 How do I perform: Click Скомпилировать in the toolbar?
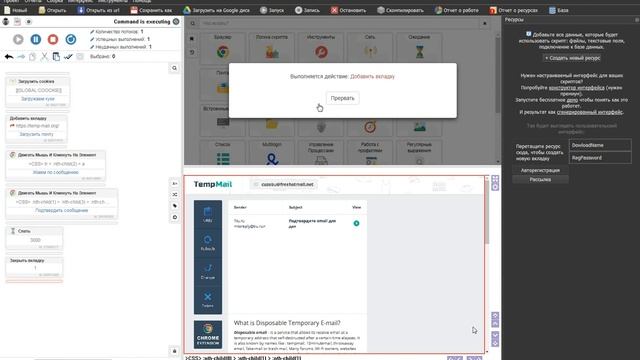click(x=400, y=10)
